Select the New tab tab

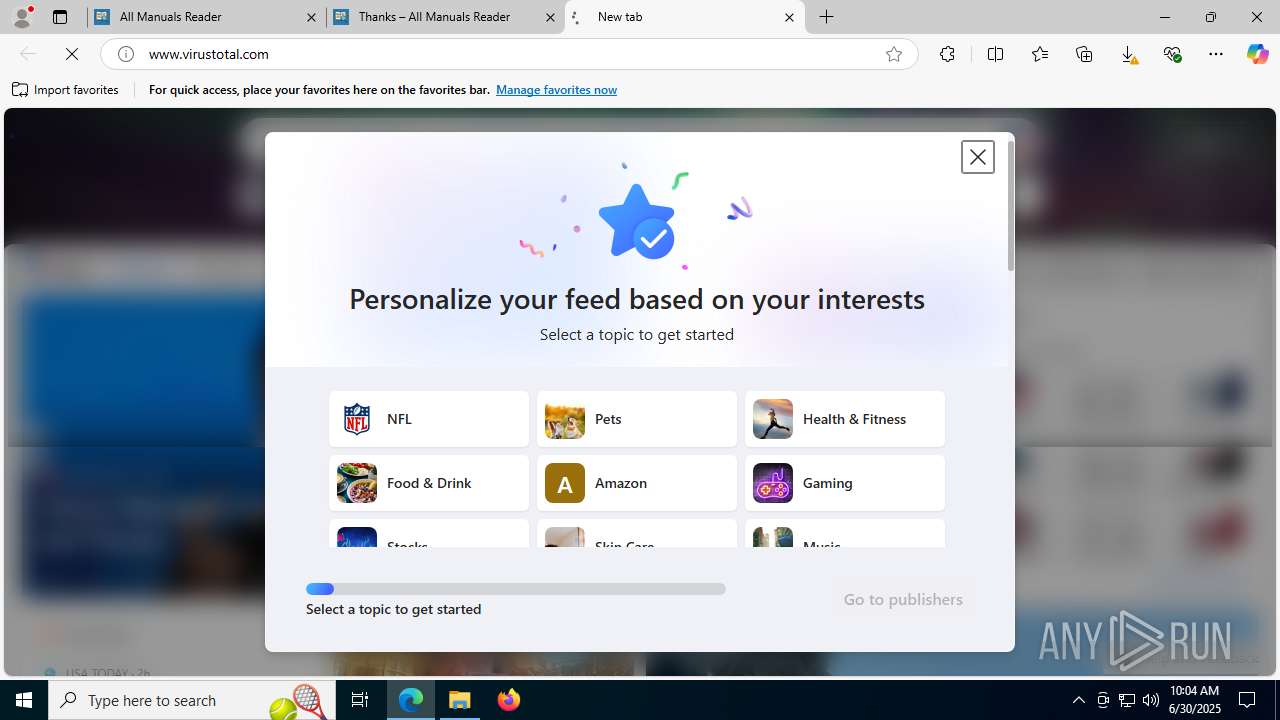tap(685, 17)
